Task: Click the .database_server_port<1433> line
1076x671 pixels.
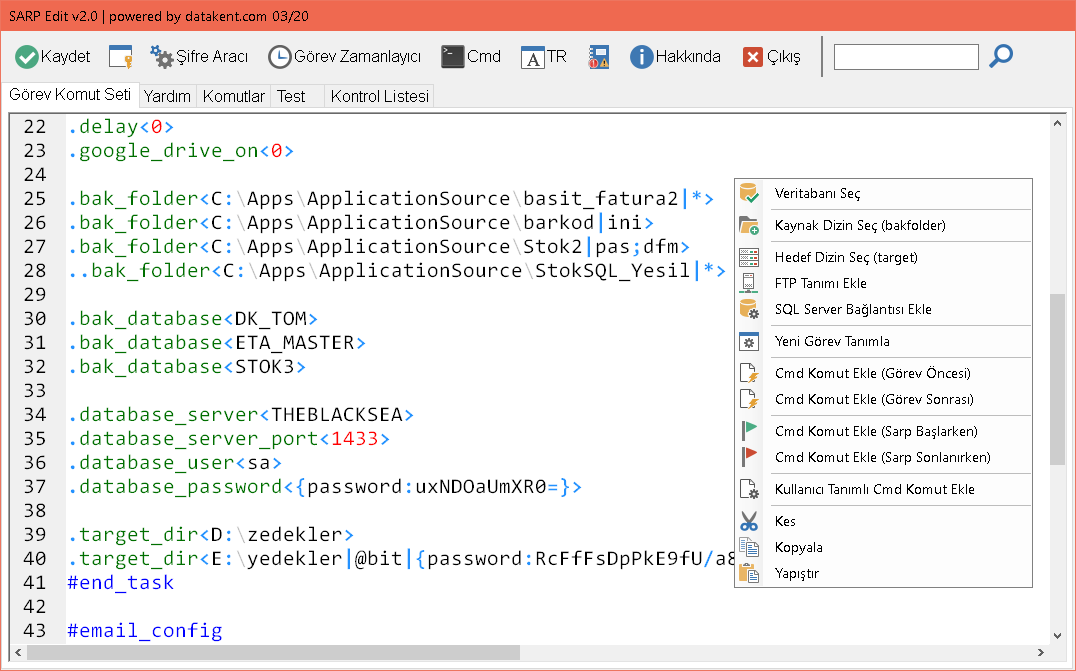Action: (229, 439)
